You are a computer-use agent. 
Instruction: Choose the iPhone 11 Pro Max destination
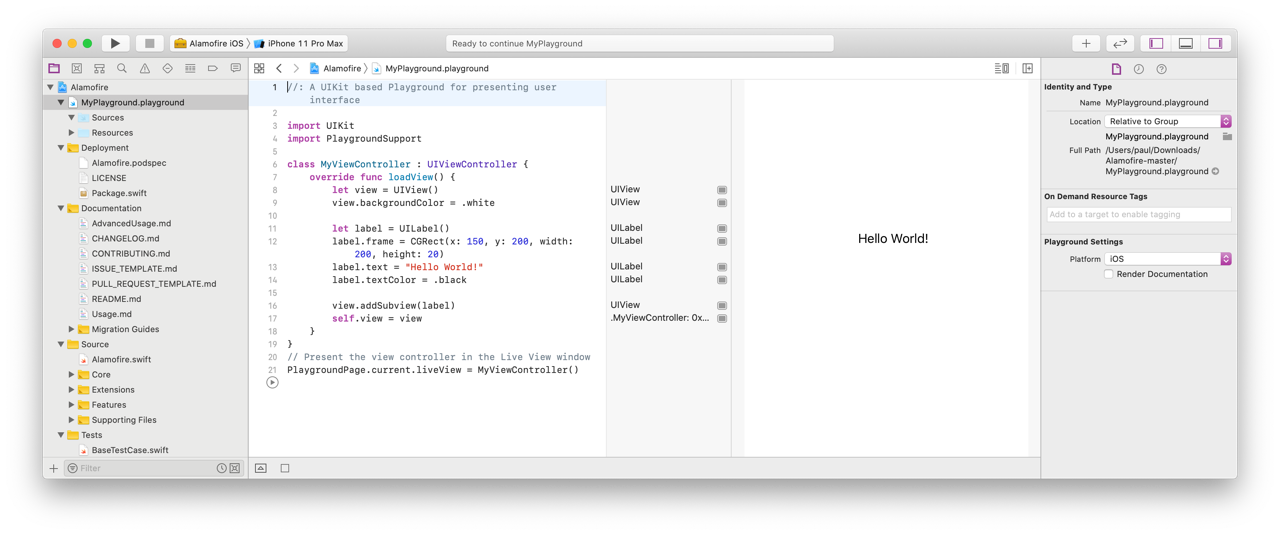point(299,43)
